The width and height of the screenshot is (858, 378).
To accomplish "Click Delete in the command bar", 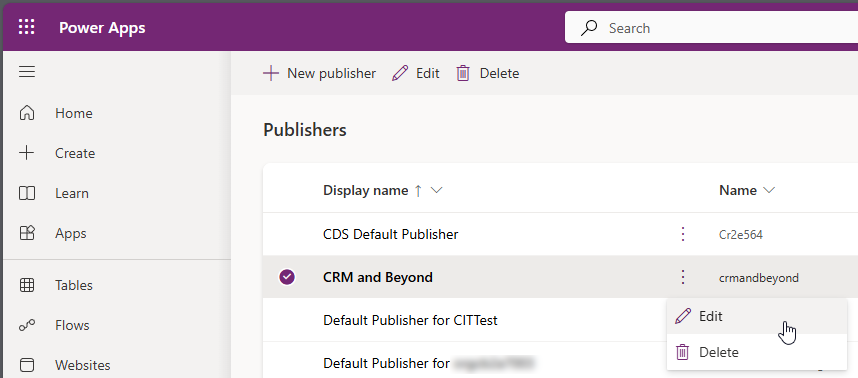I will click(x=488, y=73).
